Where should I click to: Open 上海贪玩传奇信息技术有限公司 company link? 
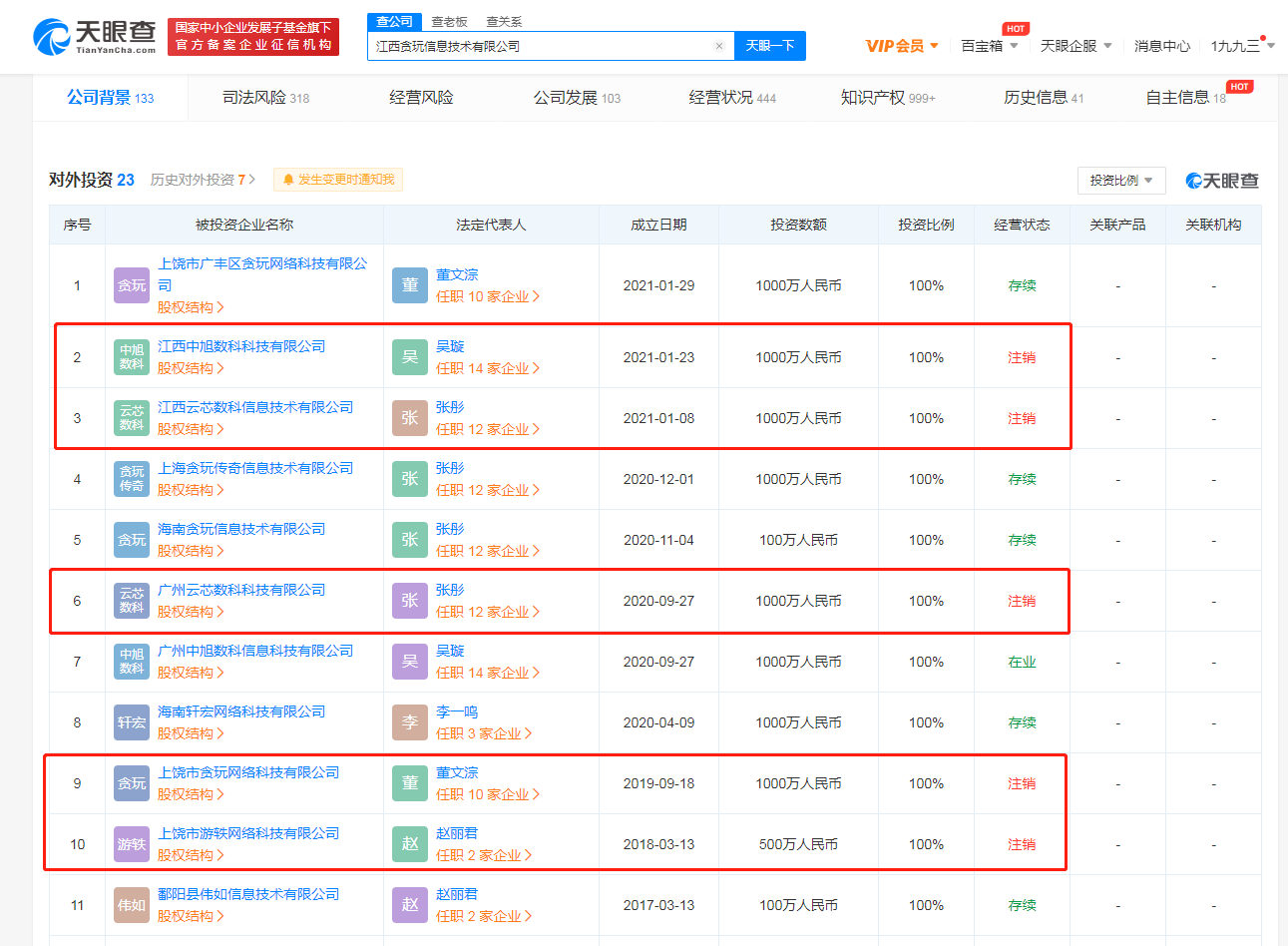pyautogui.click(x=255, y=468)
